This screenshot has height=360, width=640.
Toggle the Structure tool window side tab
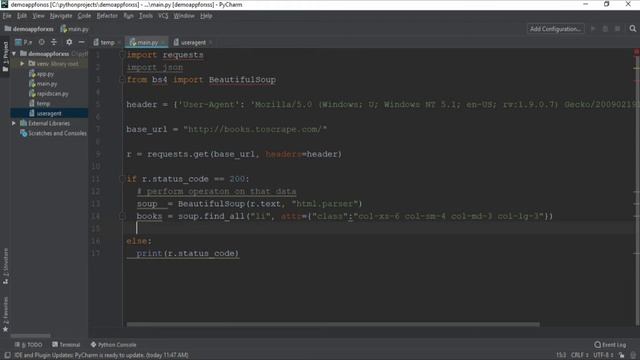coord(5,266)
